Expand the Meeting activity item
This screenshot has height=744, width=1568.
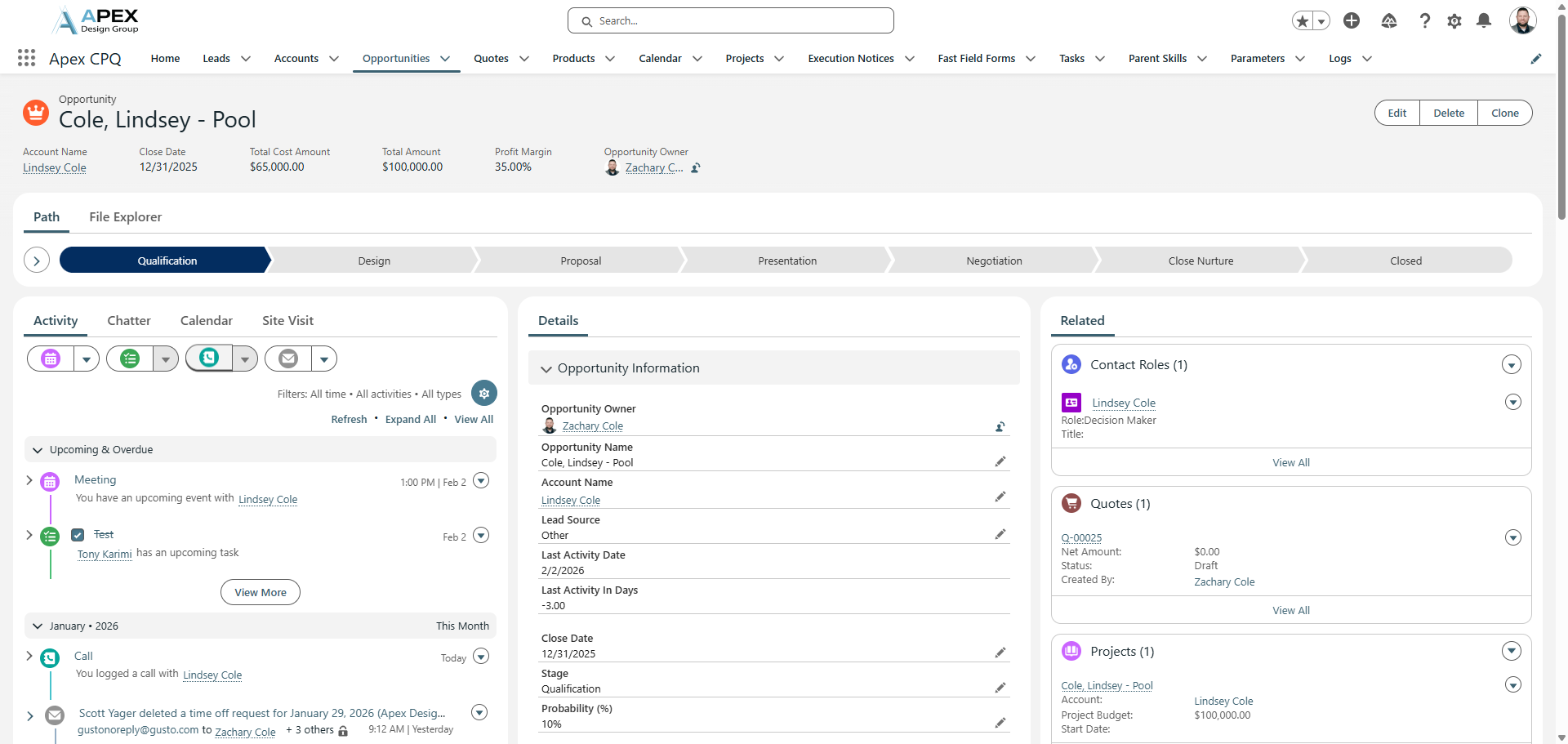pos(29,480)
